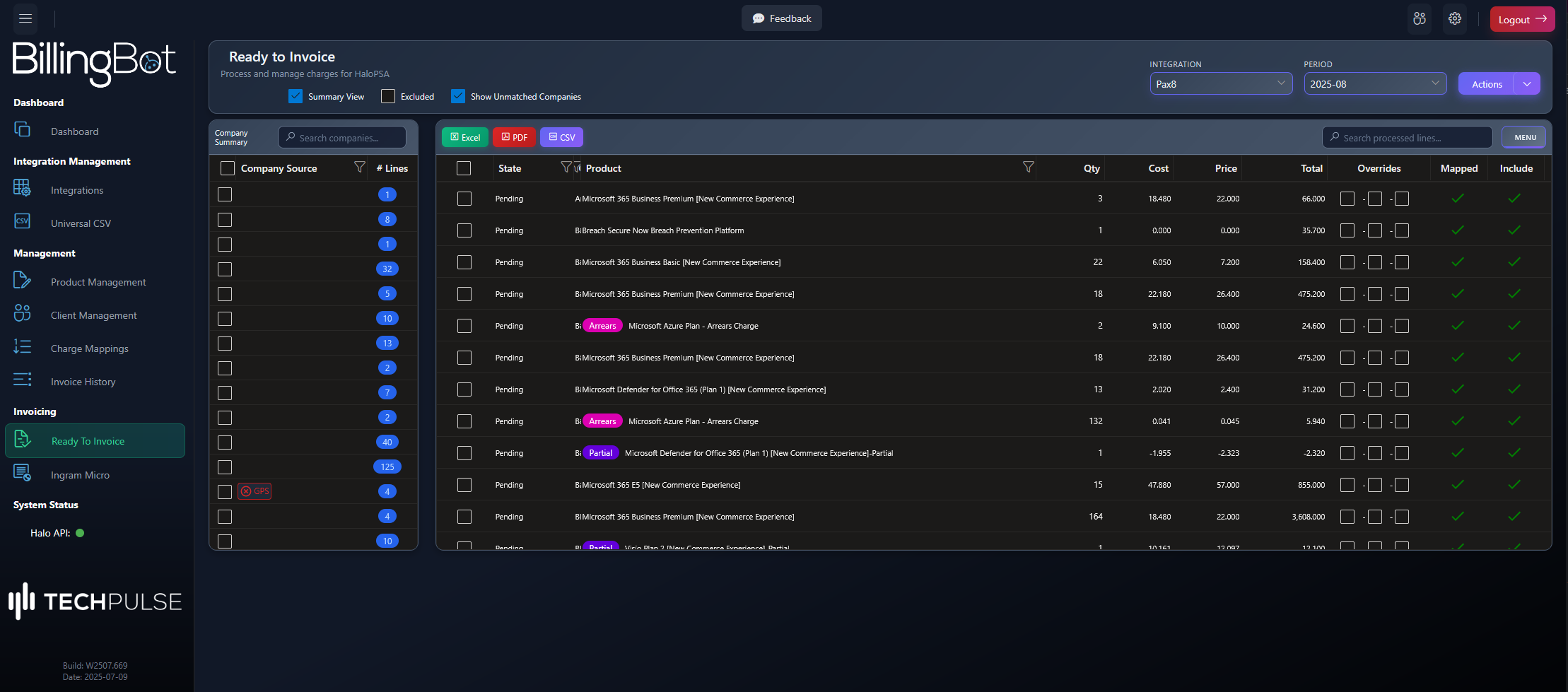Click the BillingBot logo

pos(94,63)
